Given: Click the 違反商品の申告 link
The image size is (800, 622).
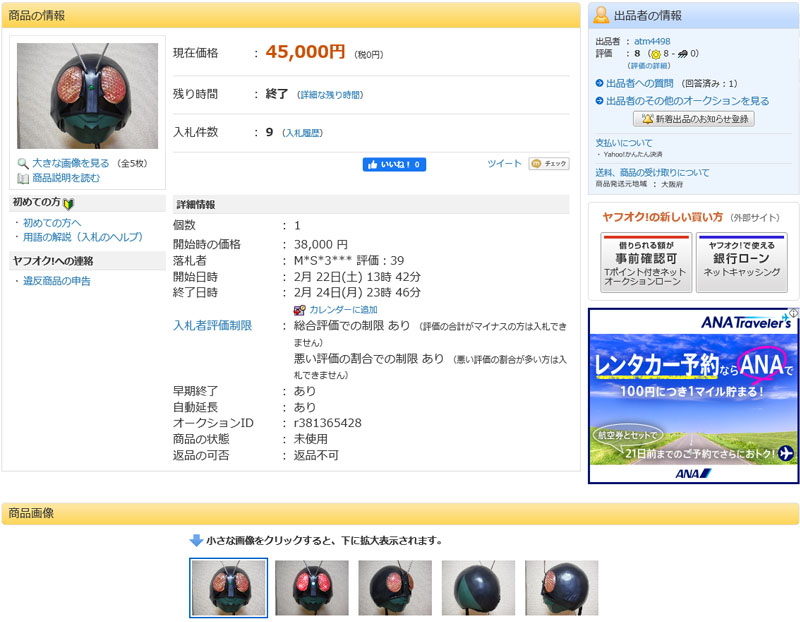Looking at the screenshot, I should (x=57, y=281).
